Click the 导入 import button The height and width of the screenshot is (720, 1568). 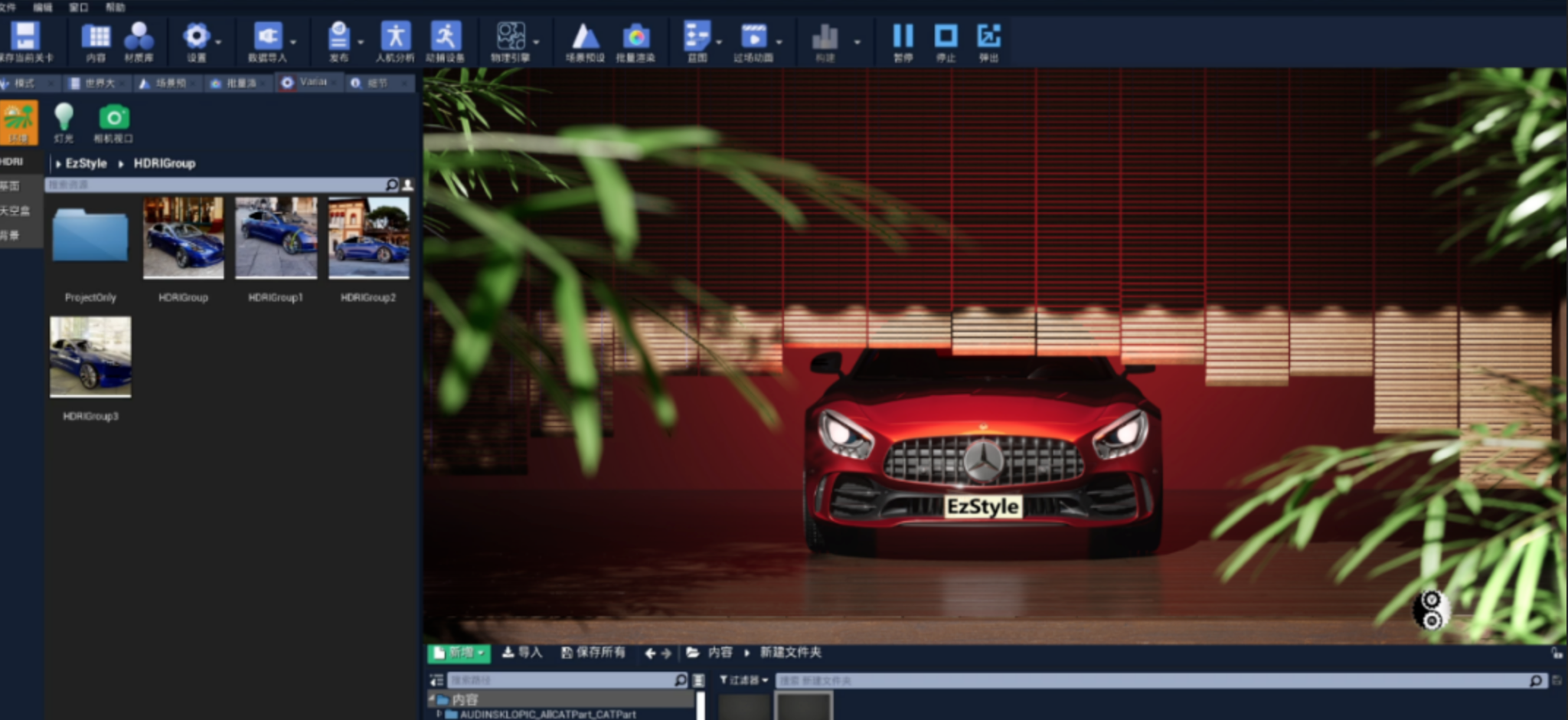pyautogui.click(x=522, y=653)
